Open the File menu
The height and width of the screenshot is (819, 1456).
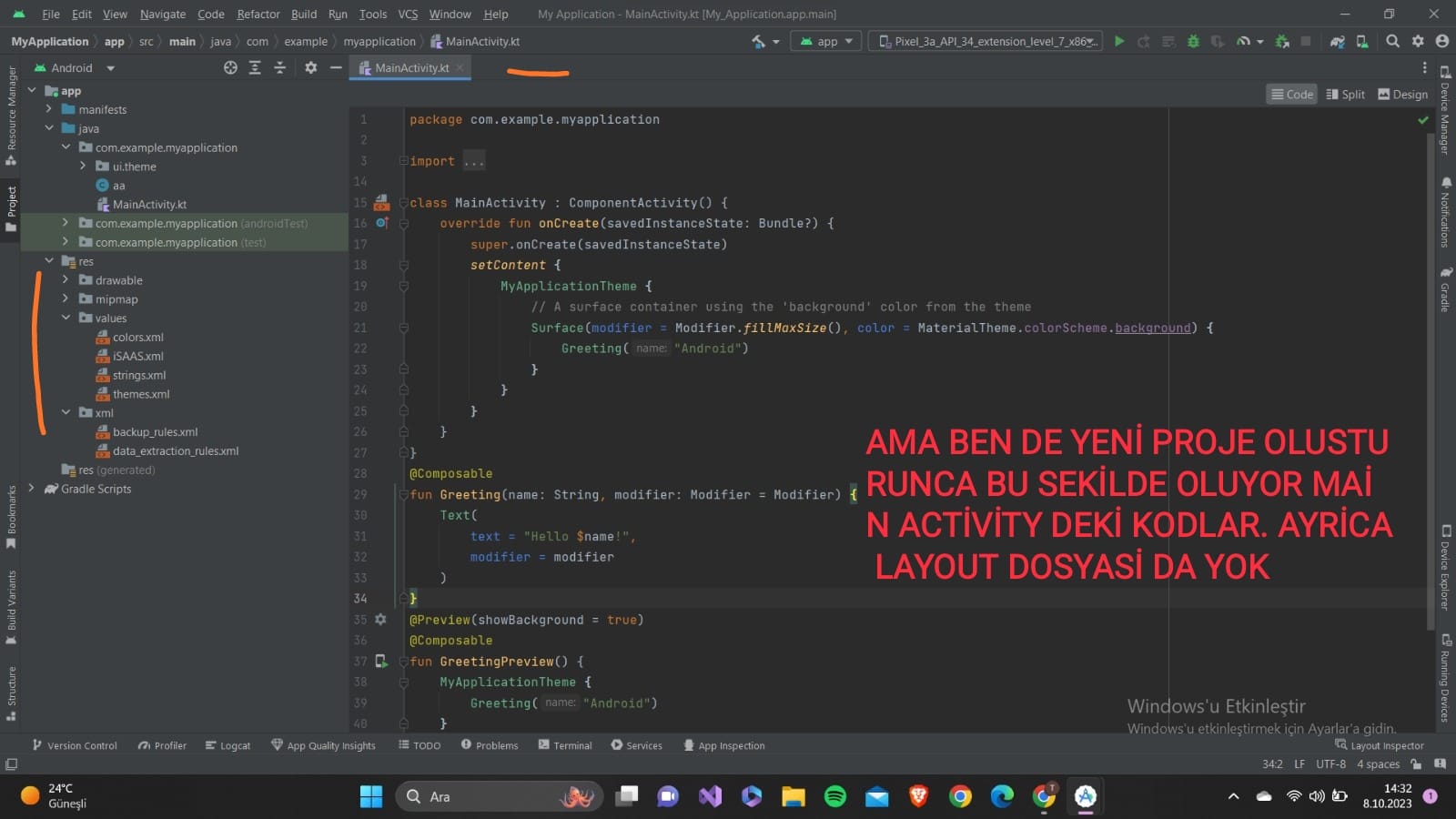point(51,15)
